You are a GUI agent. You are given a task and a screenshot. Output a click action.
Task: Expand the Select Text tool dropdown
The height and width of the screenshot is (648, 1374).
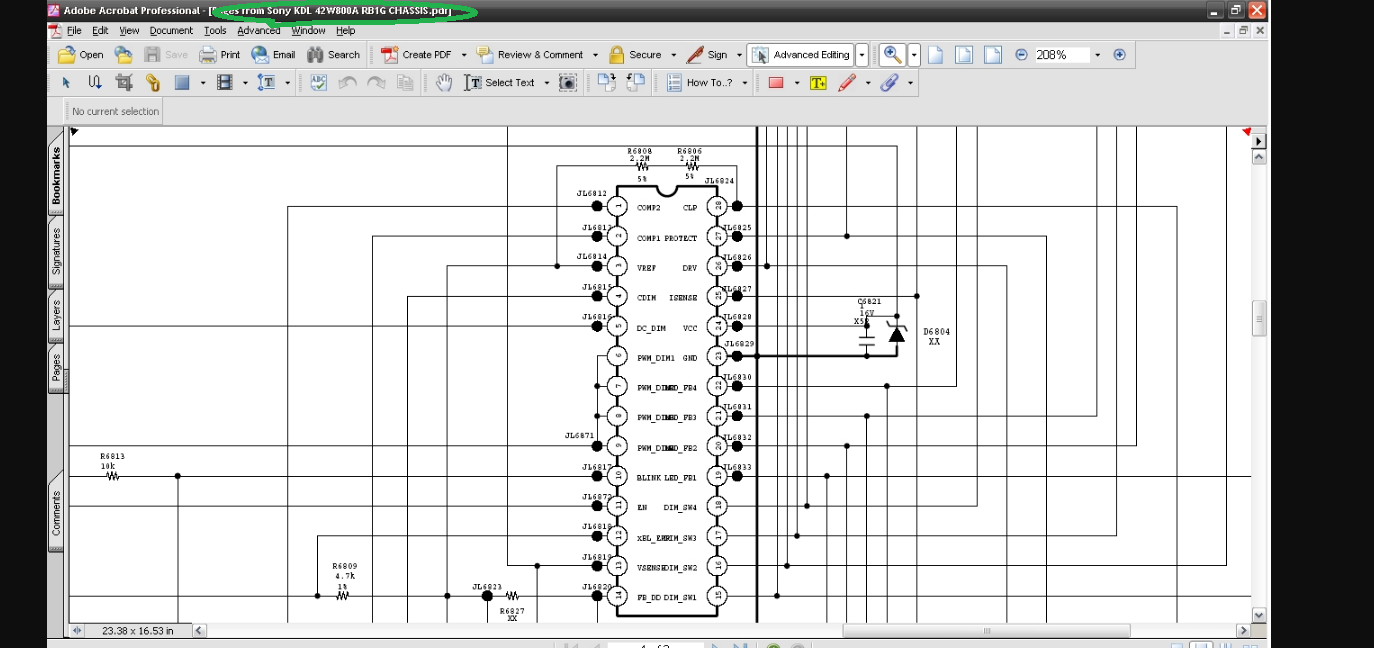coord(546,83)
